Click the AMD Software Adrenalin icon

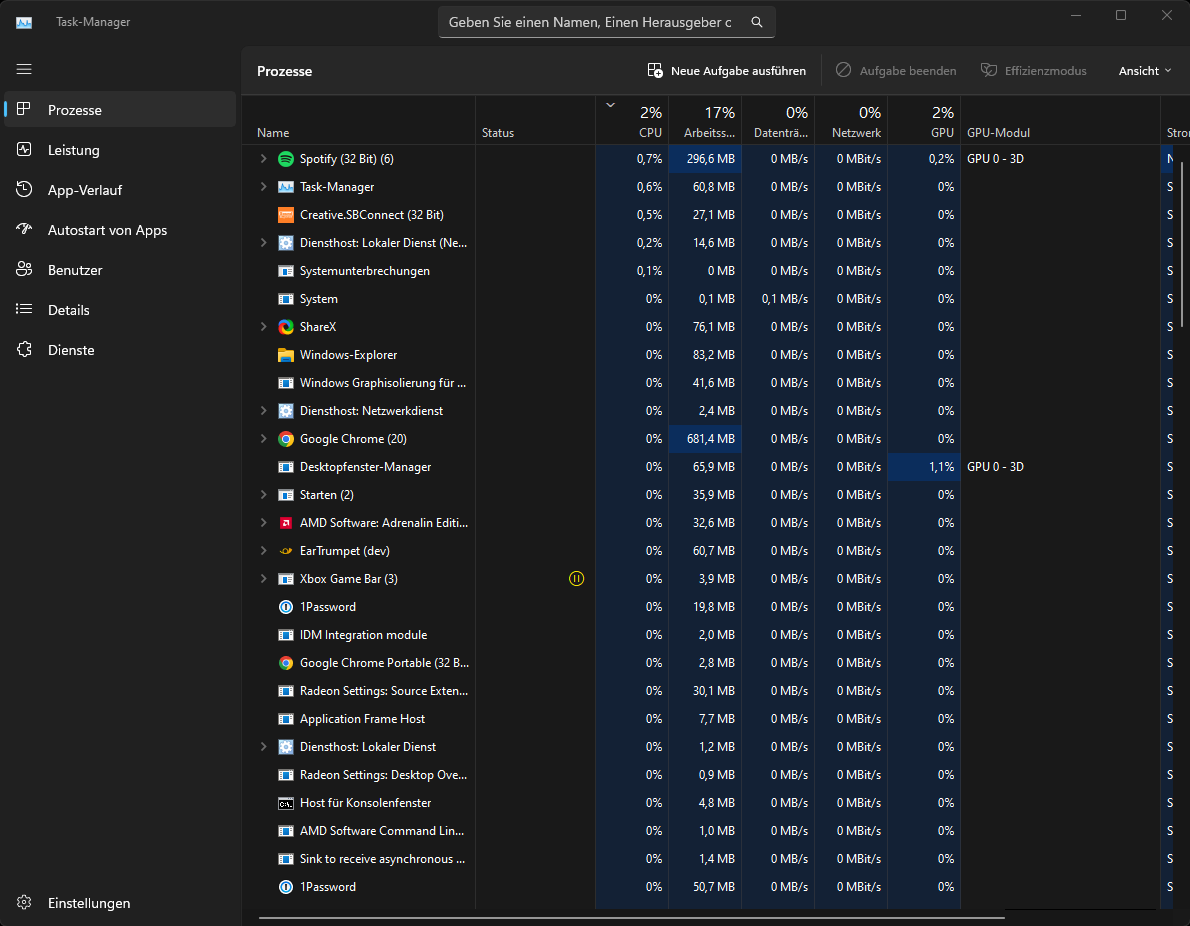tap(285, 523)
